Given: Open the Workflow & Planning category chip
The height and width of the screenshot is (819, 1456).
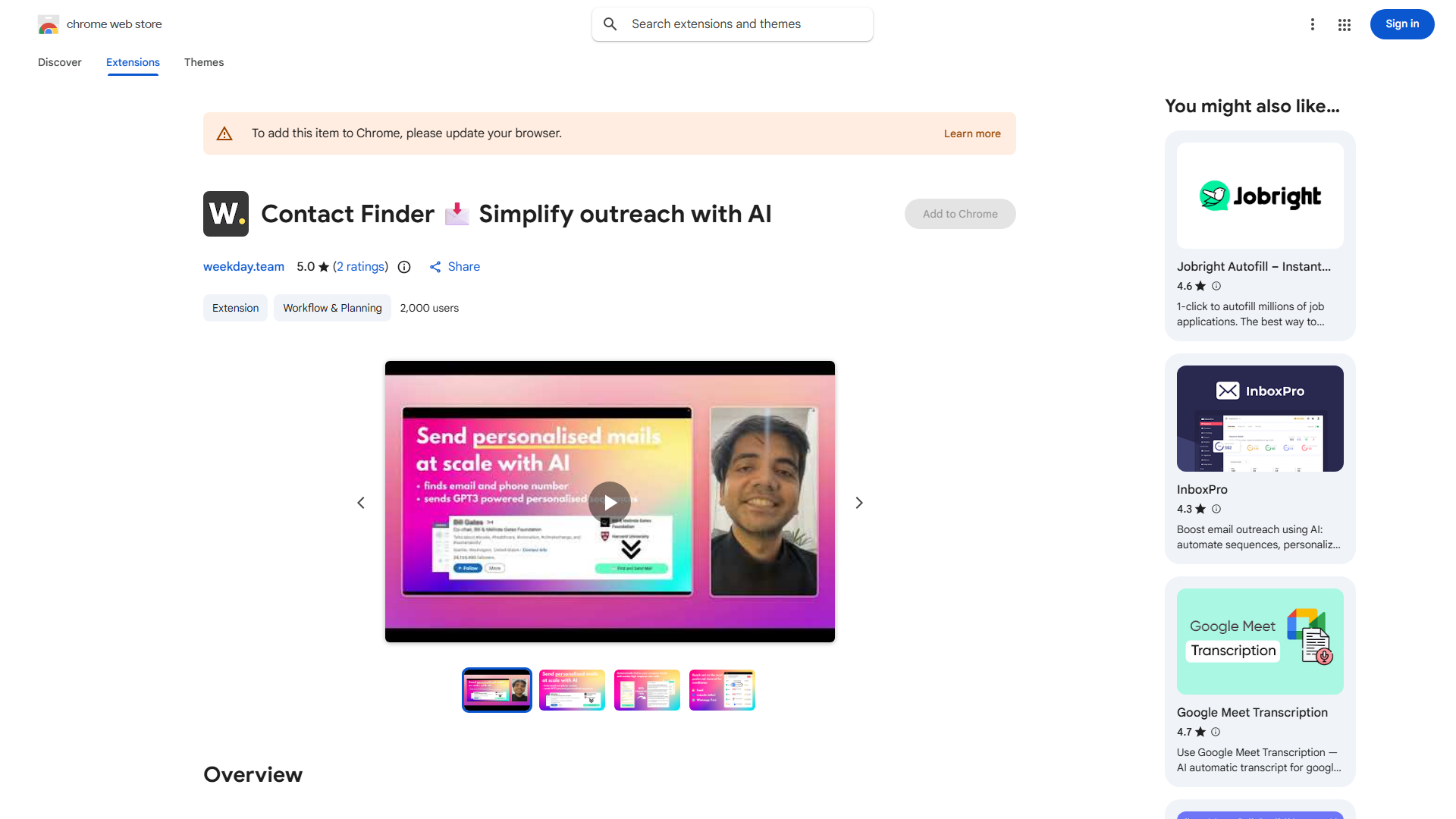Looking at the screenshot, I should tap(332, 308).
